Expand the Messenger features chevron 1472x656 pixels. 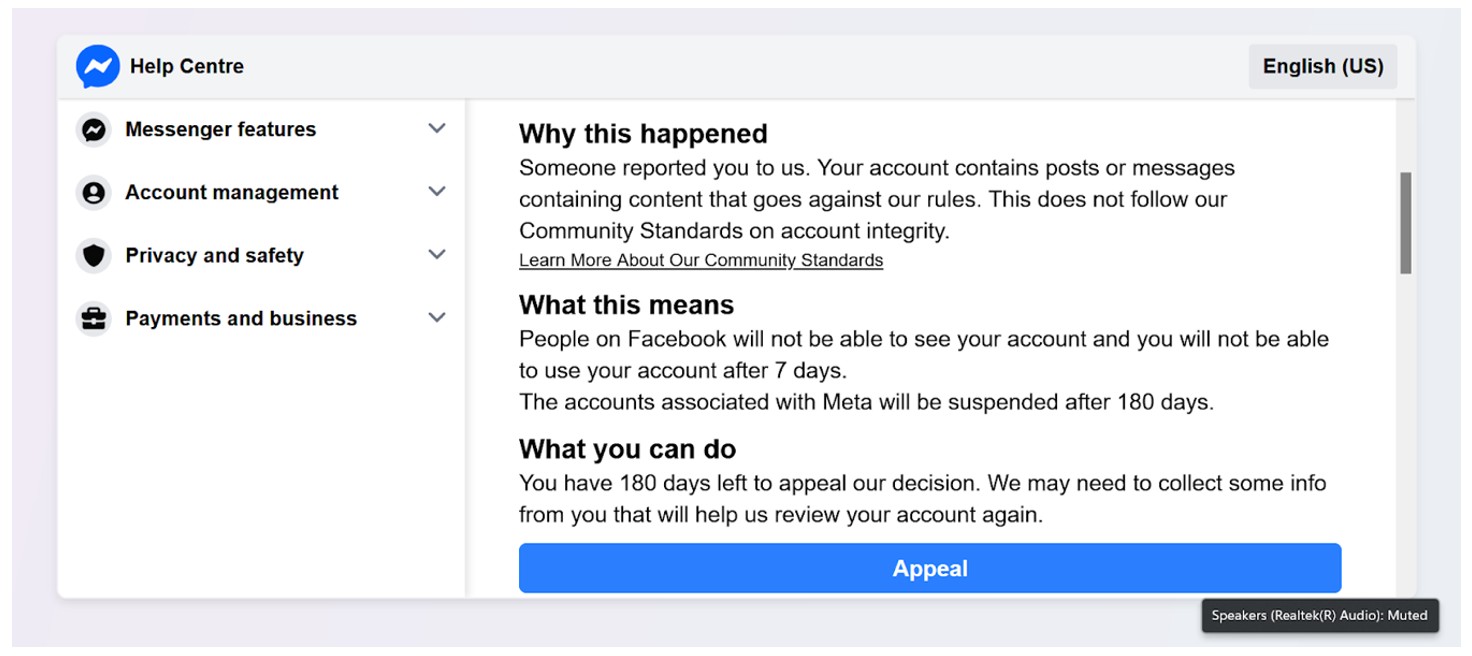(437, 129)
